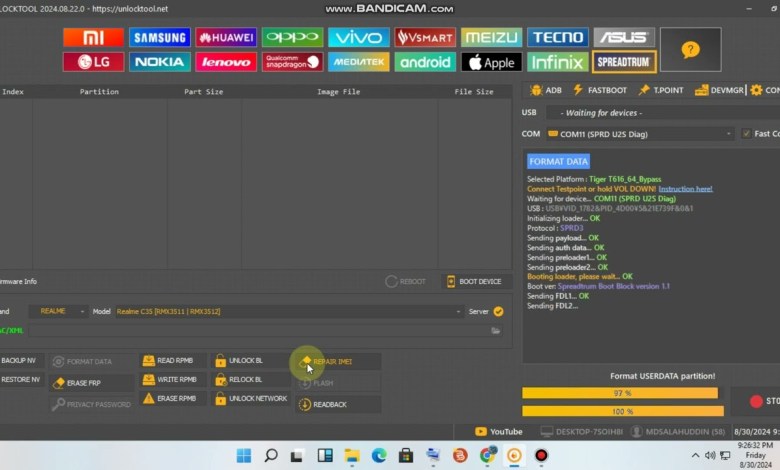Toggle the Server check indicator
The image size is (780, 470).
498,311
